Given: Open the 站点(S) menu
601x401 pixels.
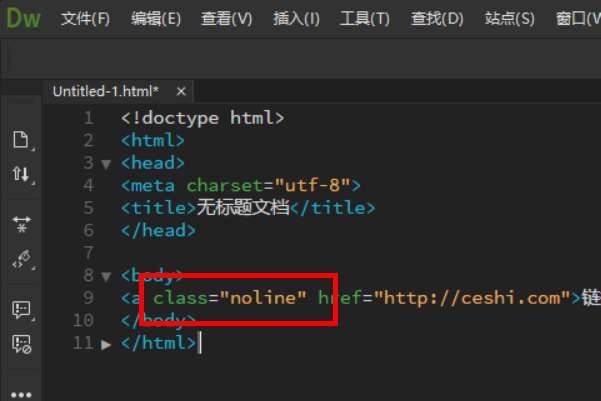Looking at the screenshot, I should pos(509,18).
